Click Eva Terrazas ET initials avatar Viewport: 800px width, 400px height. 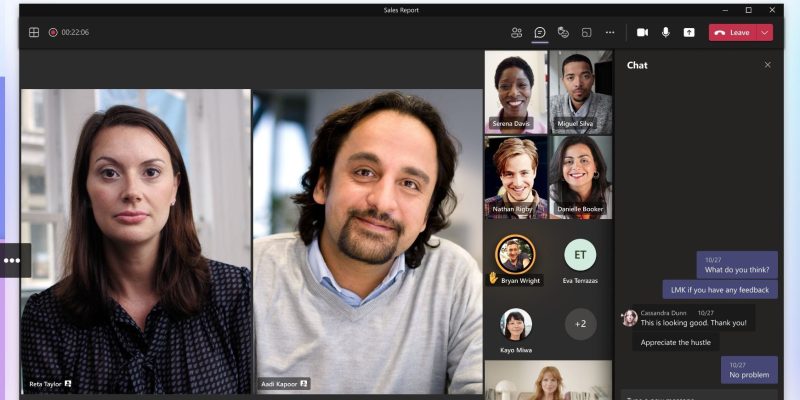[x=580, y=254]
